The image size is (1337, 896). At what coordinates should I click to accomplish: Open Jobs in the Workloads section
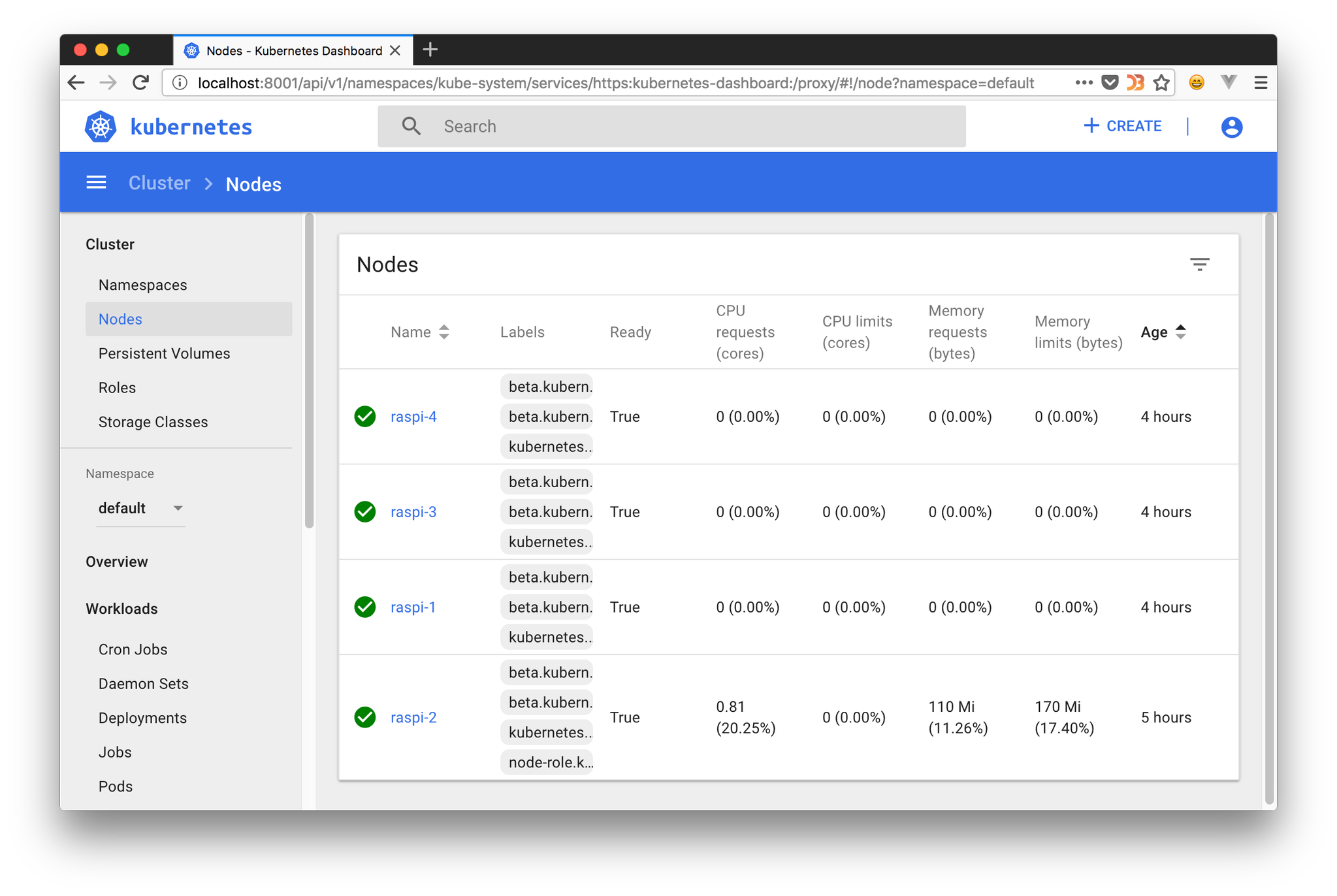click(x=115, y=752)
